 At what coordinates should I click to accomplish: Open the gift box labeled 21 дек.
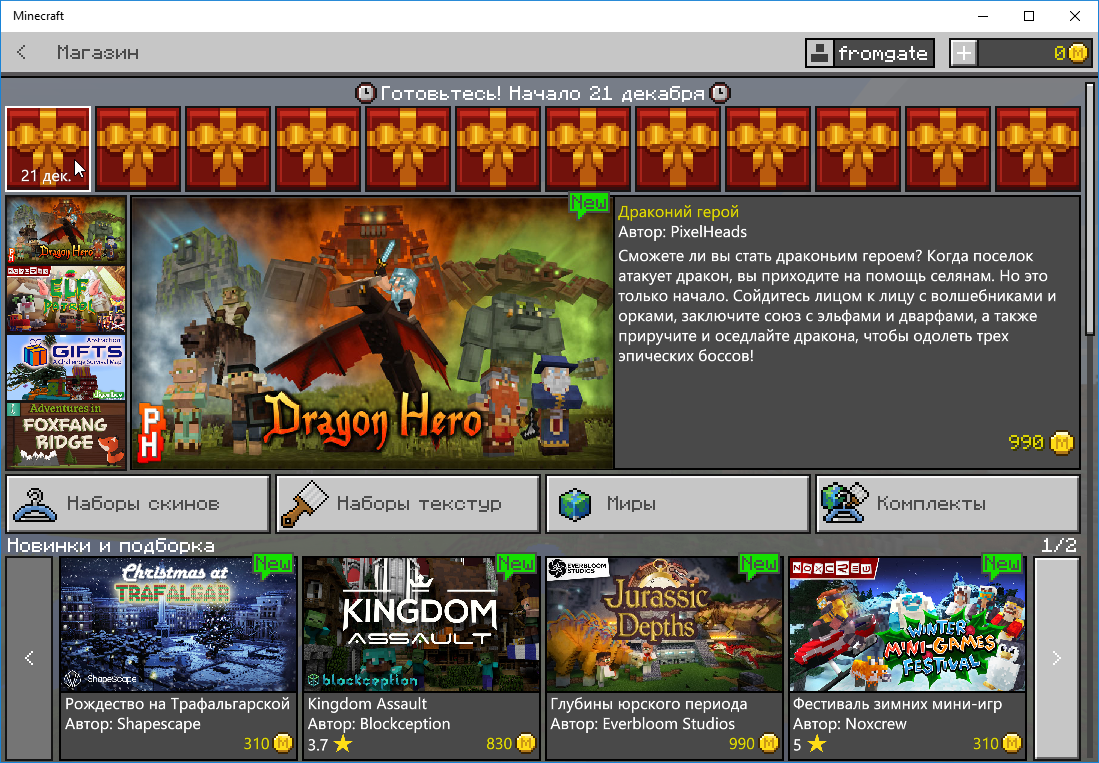48,148
